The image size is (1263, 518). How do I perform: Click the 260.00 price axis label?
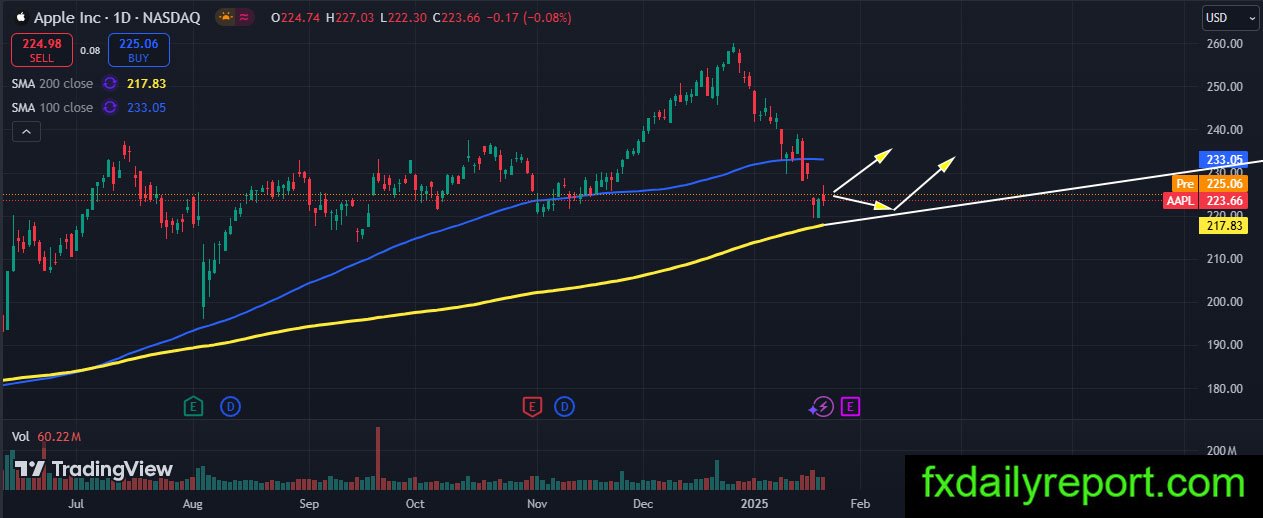point(1225,44)
